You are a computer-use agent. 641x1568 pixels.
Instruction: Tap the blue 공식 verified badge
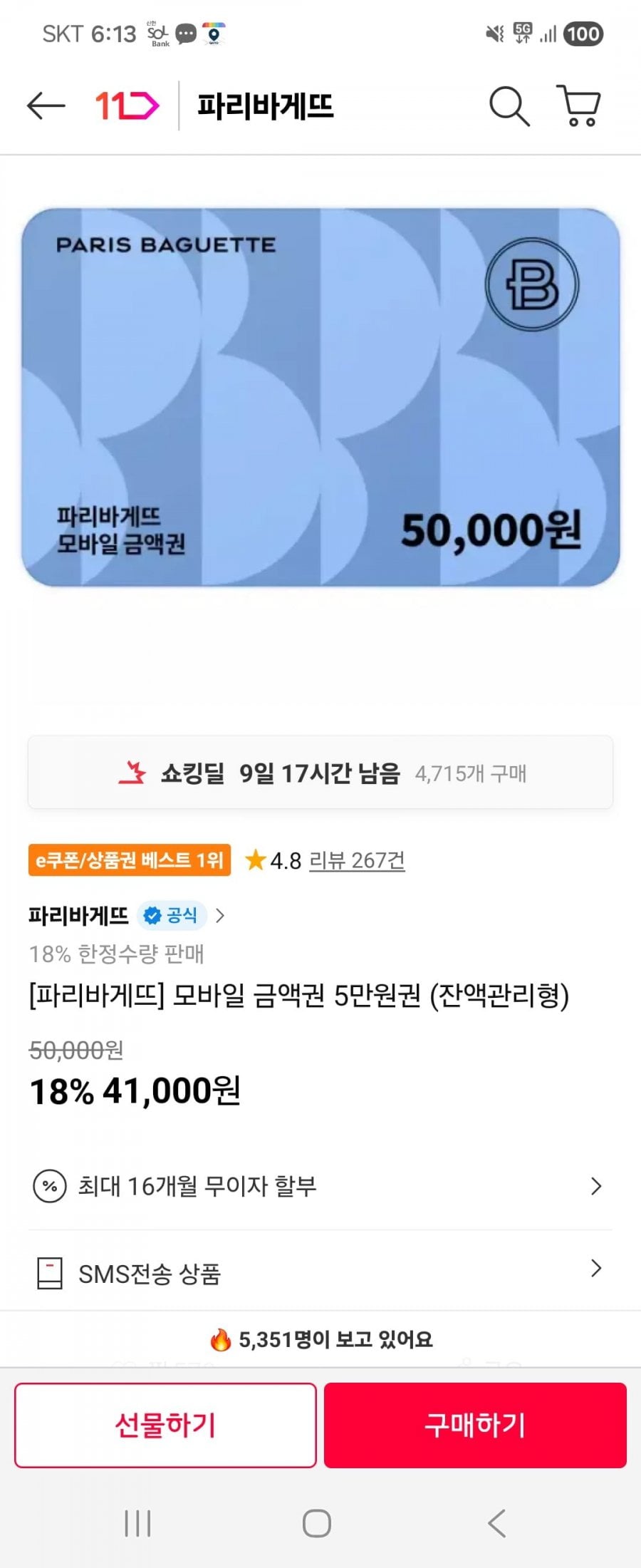(172, 915)
